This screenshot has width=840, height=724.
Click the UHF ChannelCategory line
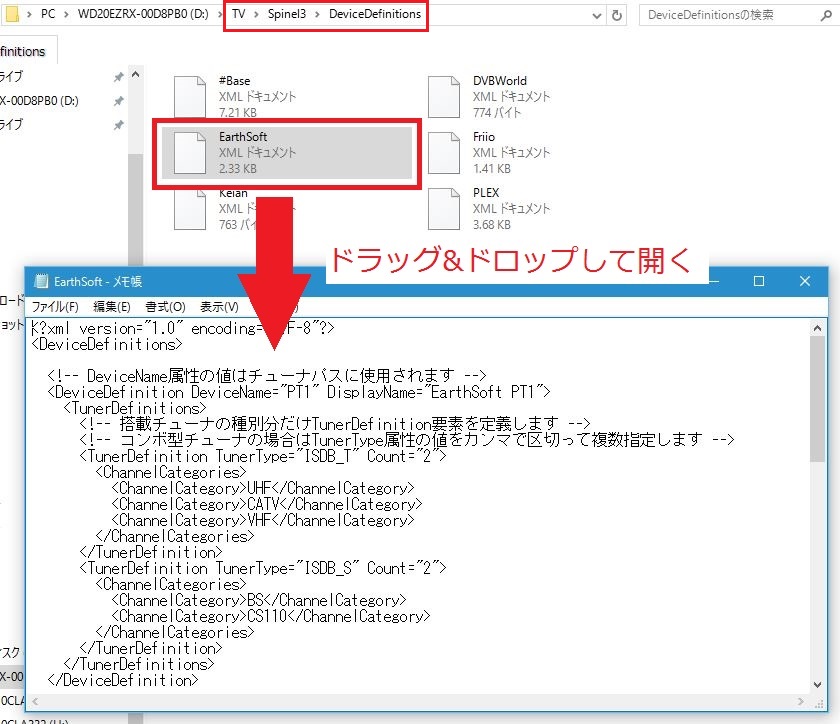[263, 488]
